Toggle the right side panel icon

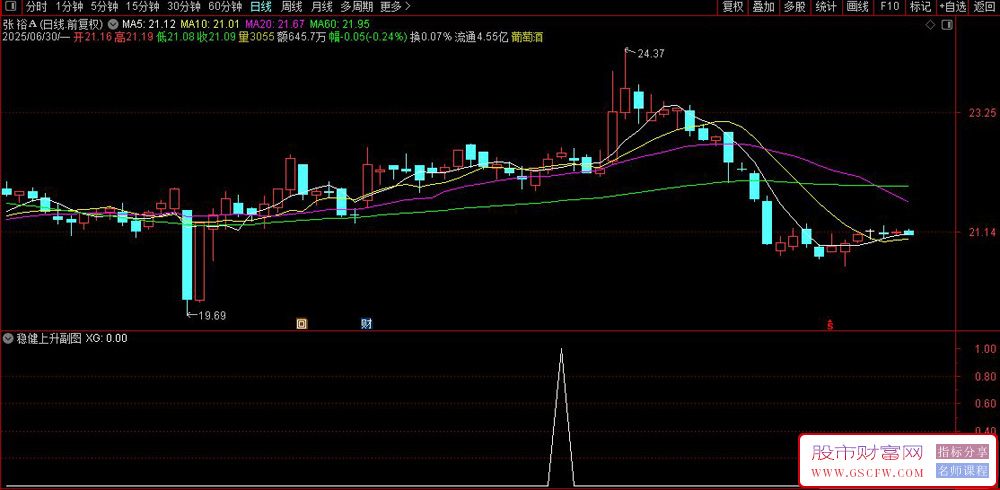[947, 25]
